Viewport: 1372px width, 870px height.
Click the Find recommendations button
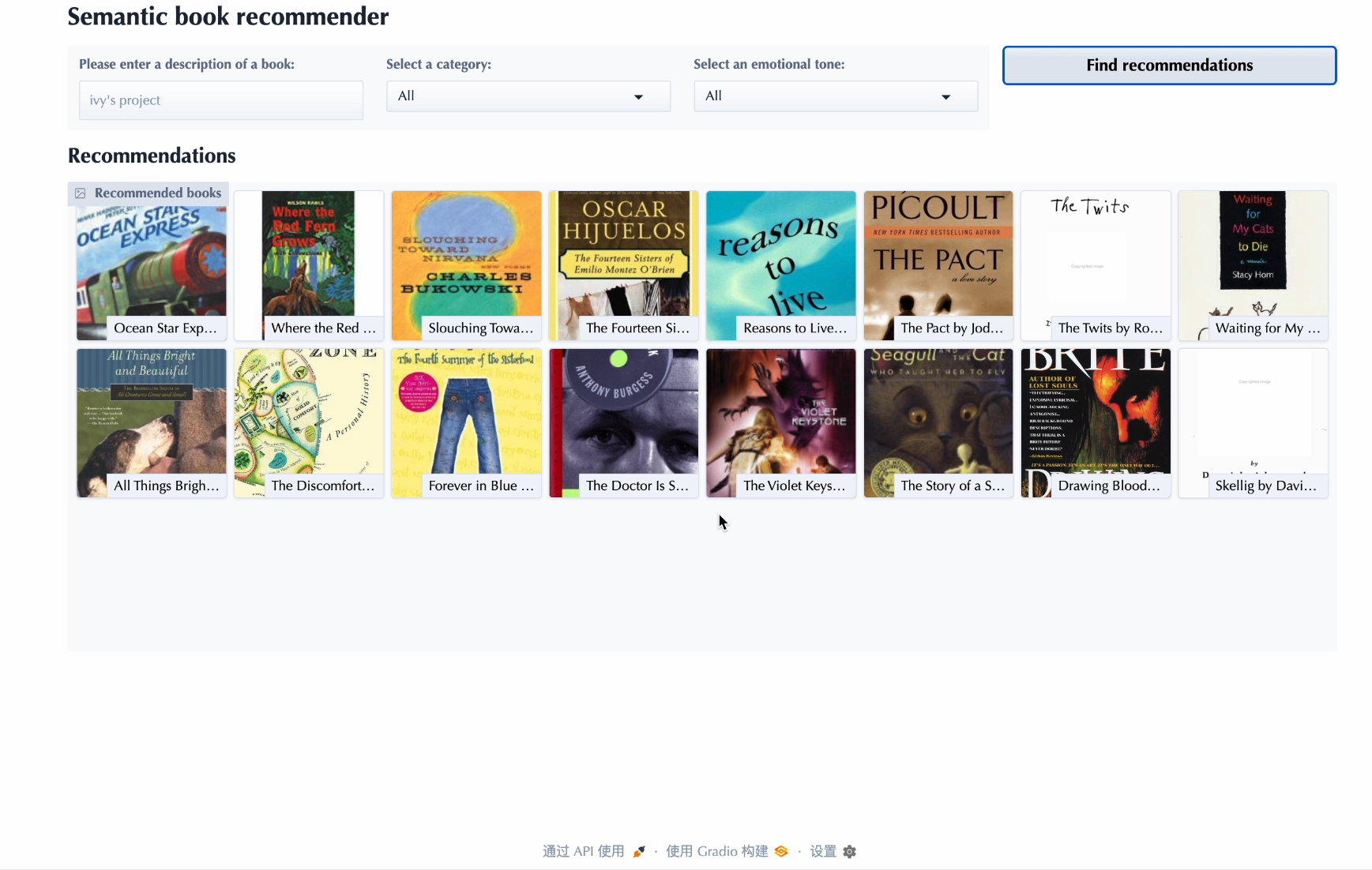[x=1168, y=66]
